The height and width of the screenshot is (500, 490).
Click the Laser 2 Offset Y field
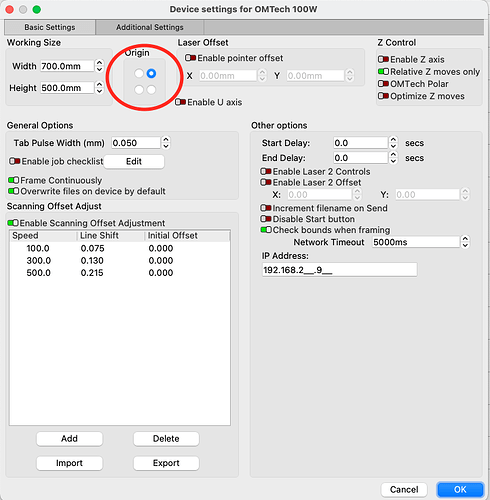(x=428, y=194)
